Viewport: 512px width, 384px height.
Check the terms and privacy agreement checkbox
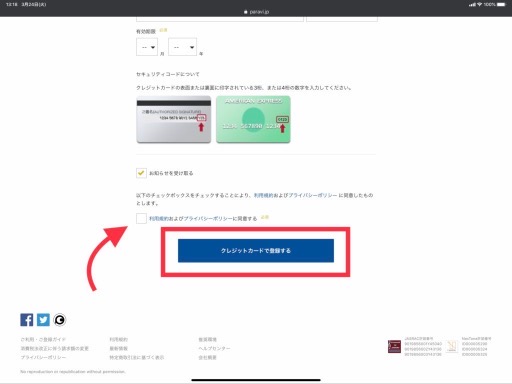tap(141, 219)
